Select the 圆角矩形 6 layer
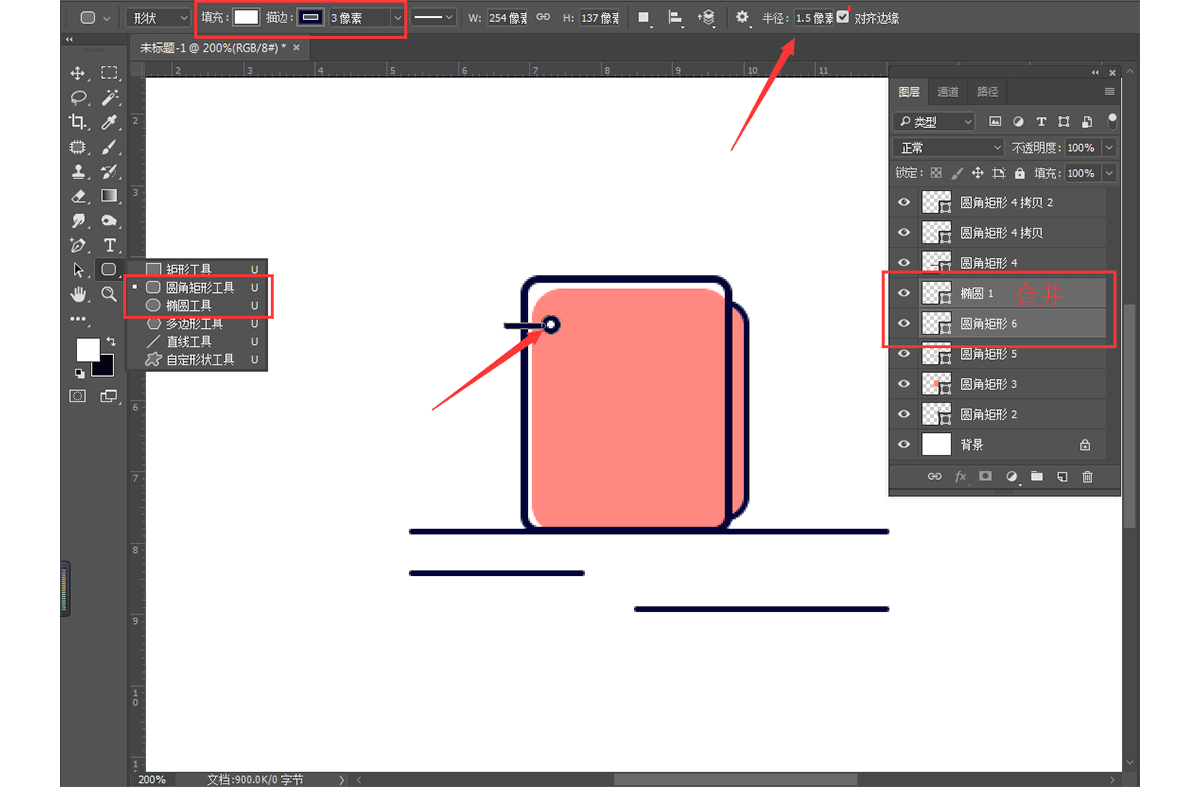The width and height of the screenshot is (1200, 787). 988,324
